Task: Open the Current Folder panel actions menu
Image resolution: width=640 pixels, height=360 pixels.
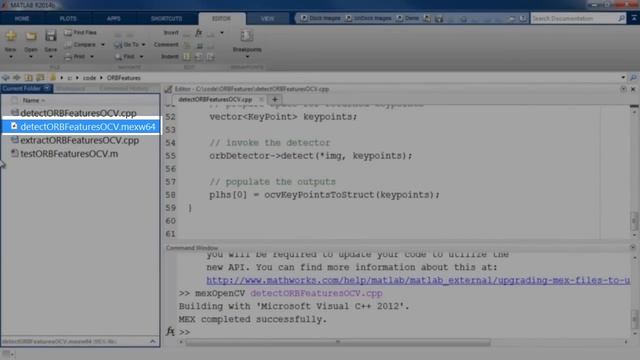Action: click(47, 88)
